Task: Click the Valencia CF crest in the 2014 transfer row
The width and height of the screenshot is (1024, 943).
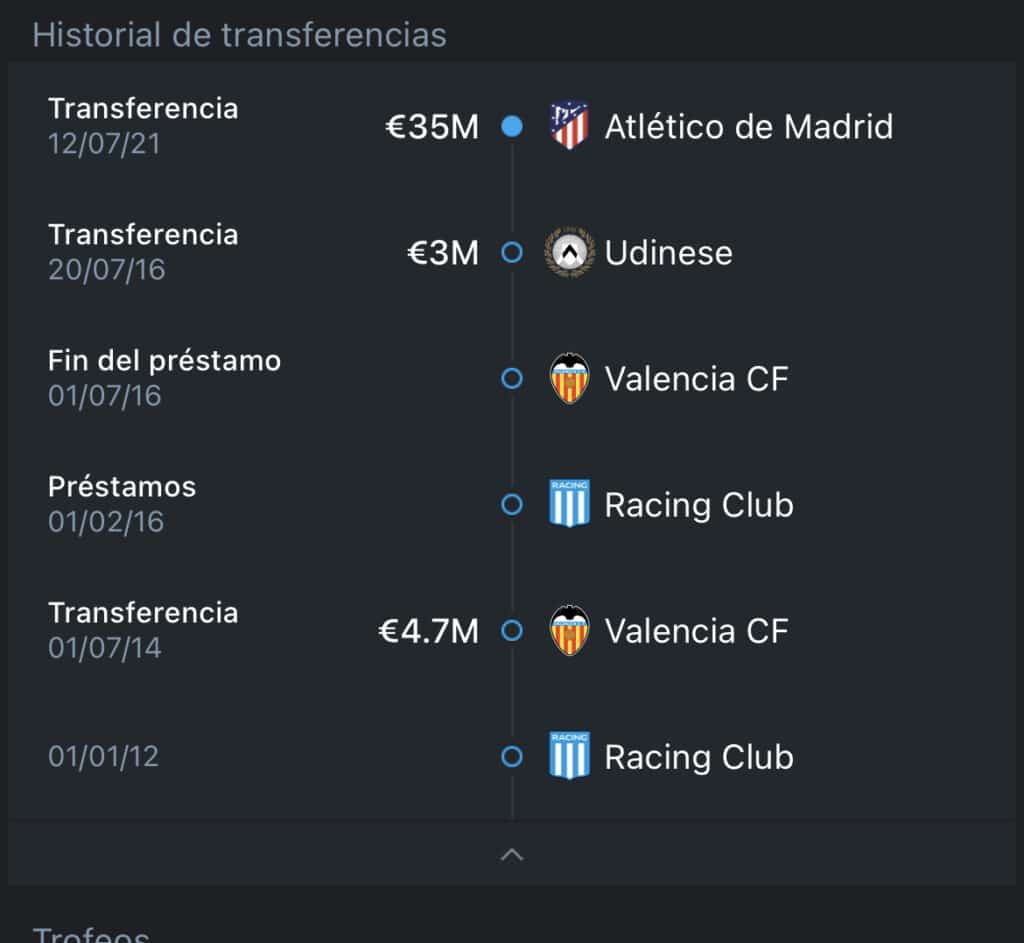Action: click(x=568, y=630)
